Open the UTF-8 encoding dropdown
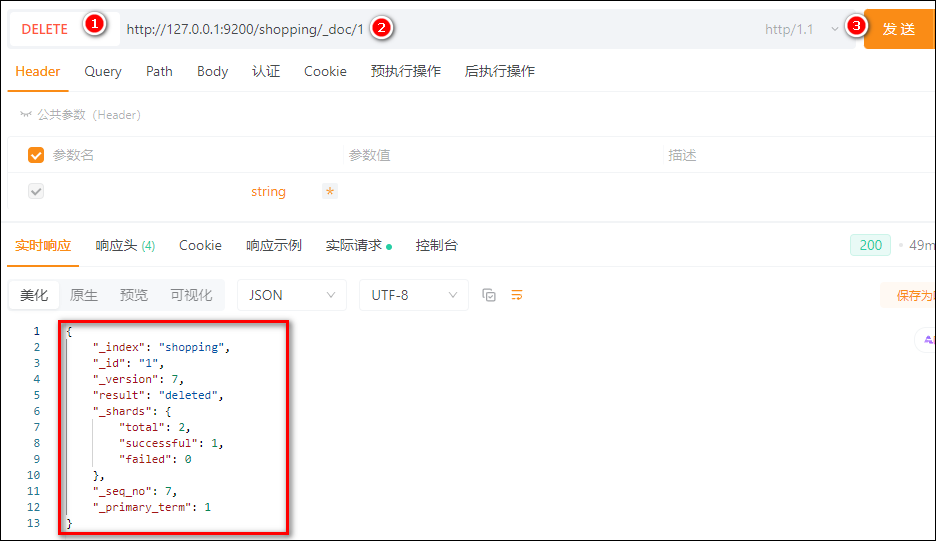 coord(414,295)
